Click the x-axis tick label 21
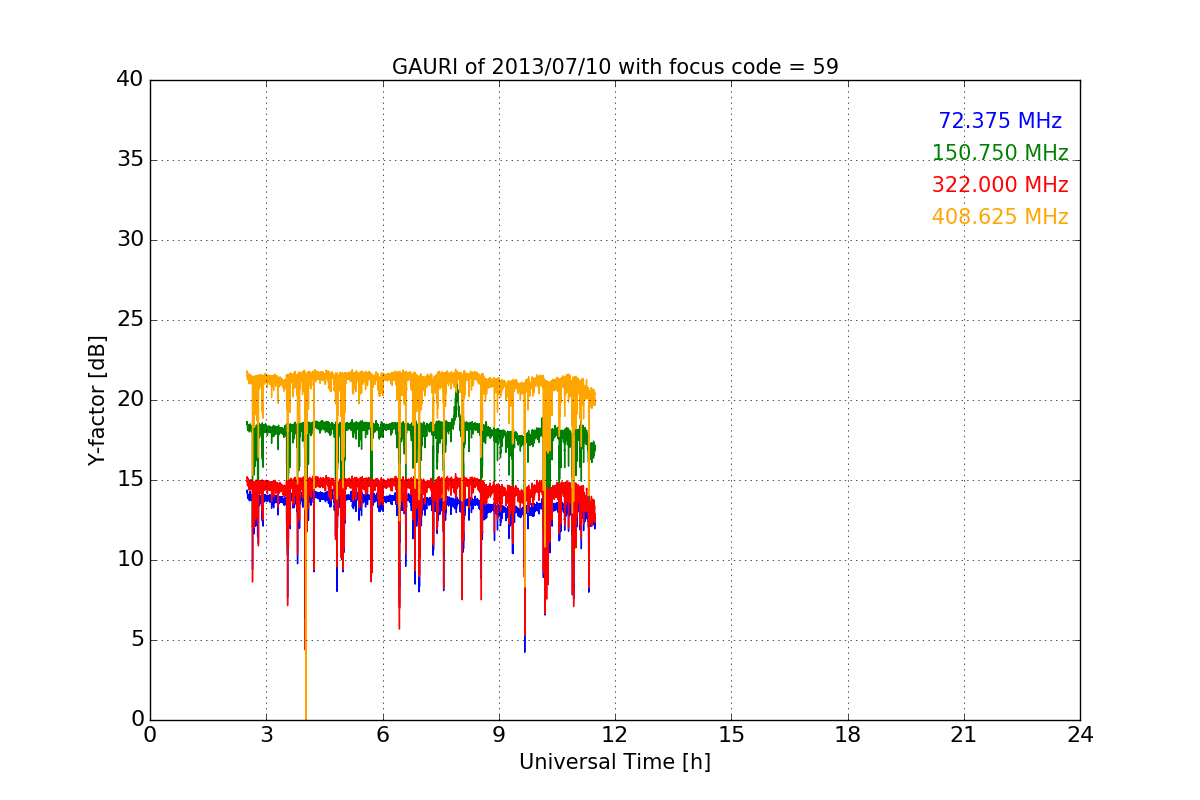Image resolution: width=1200 pixels, height=800 pixels. [x=964, y=734]
